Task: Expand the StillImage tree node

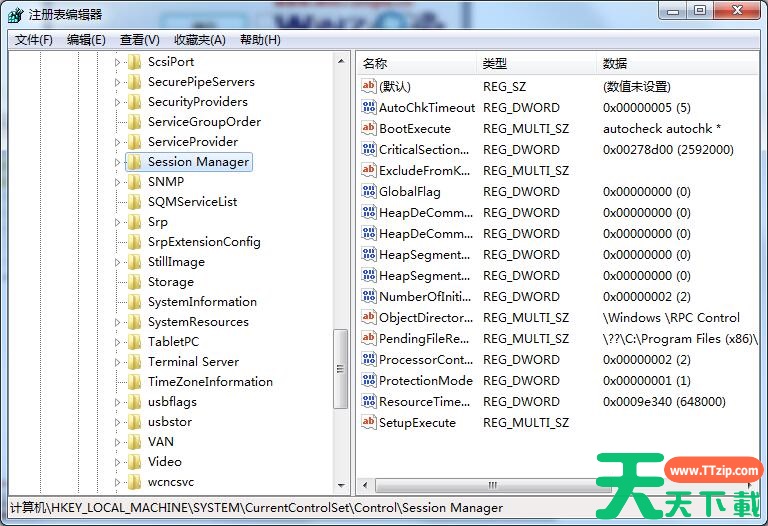Action: tap(117, 262)
